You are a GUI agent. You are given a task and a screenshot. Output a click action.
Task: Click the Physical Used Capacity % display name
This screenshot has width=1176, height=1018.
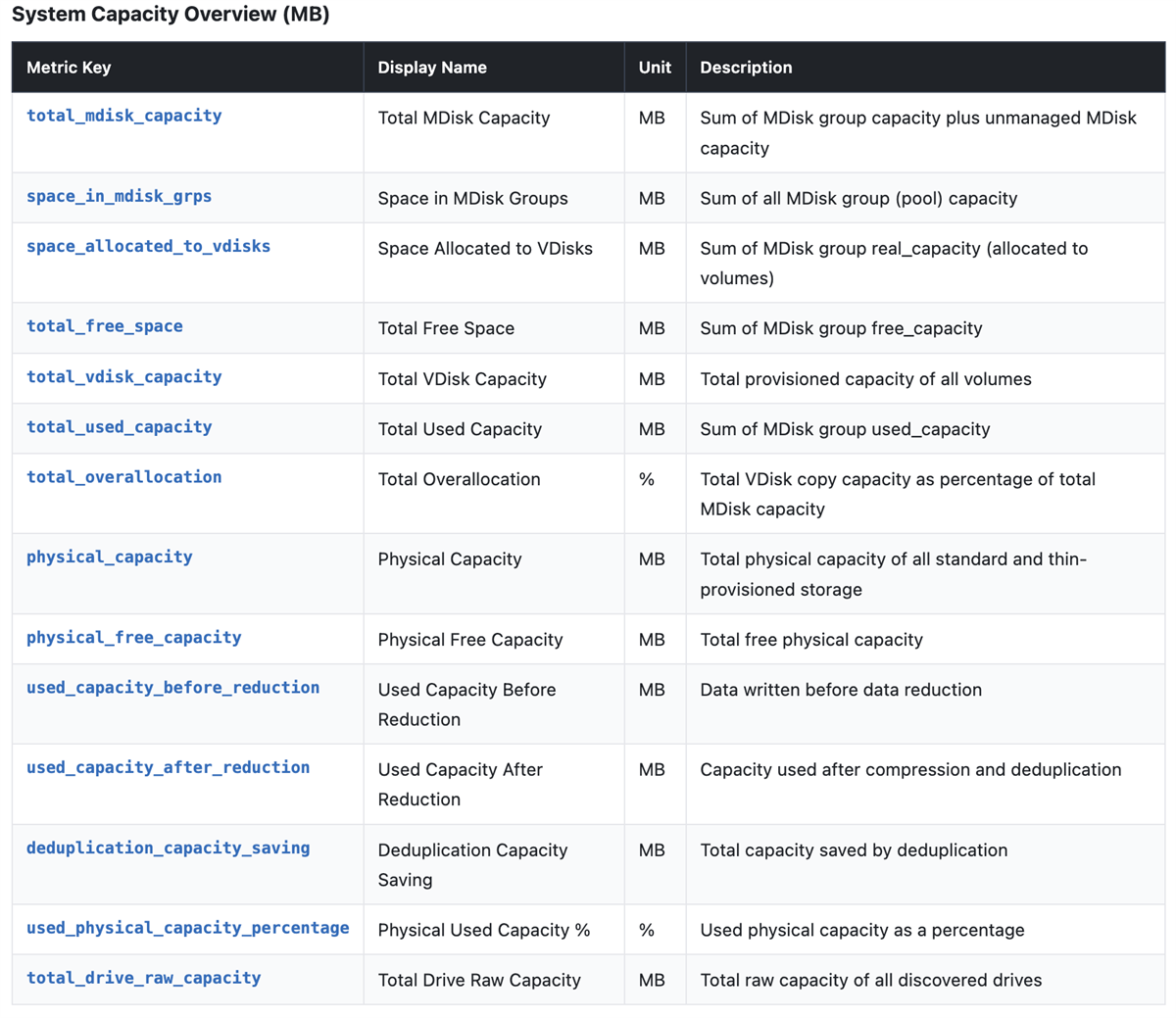pos(484,930)
